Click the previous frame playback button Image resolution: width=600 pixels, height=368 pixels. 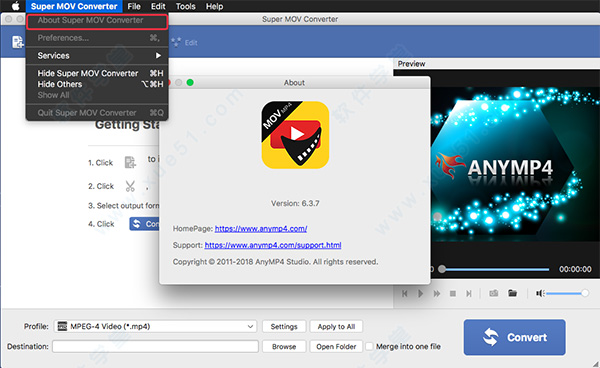(x=404, y=293)
